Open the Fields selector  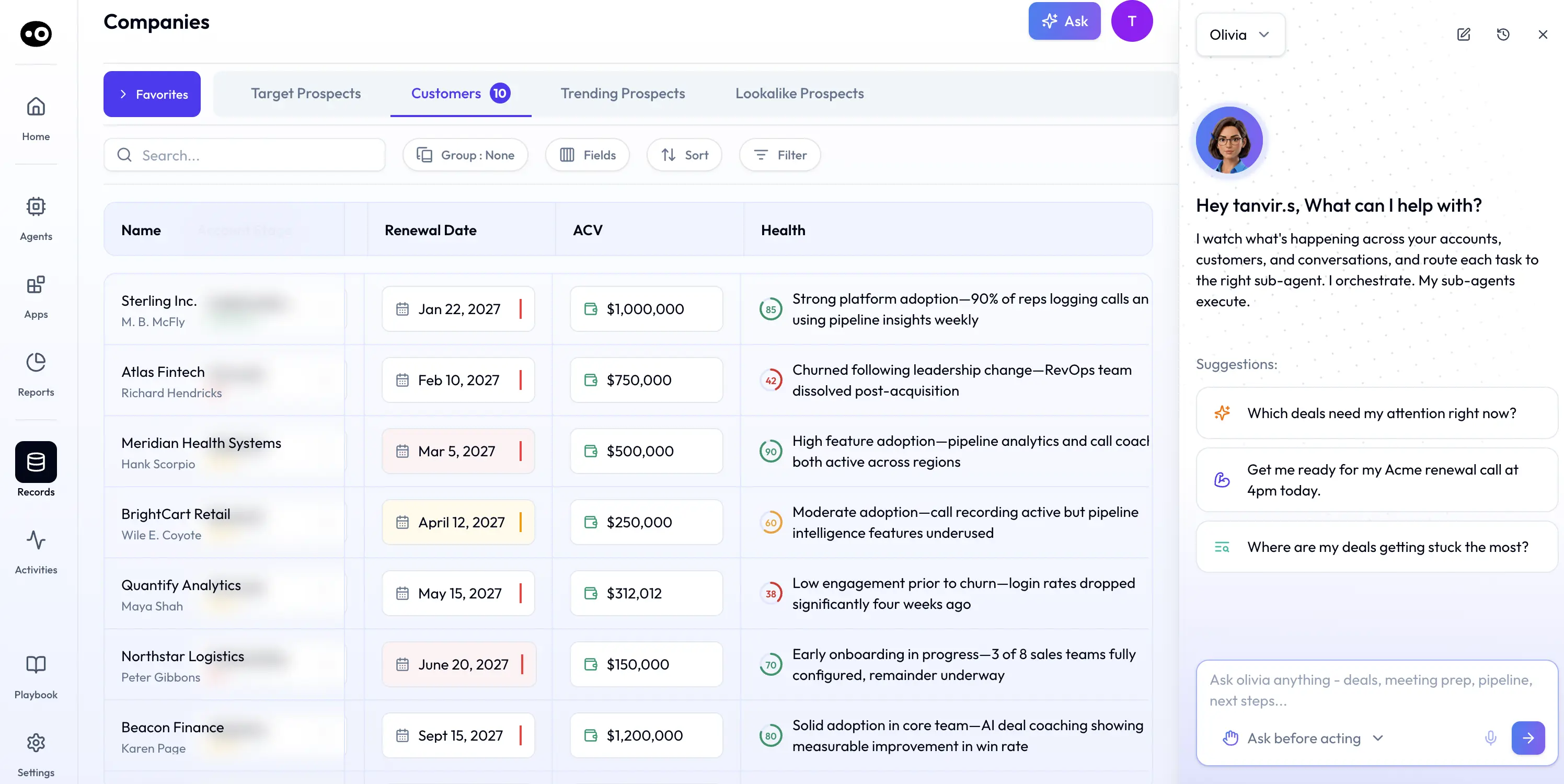pos(587,155)
